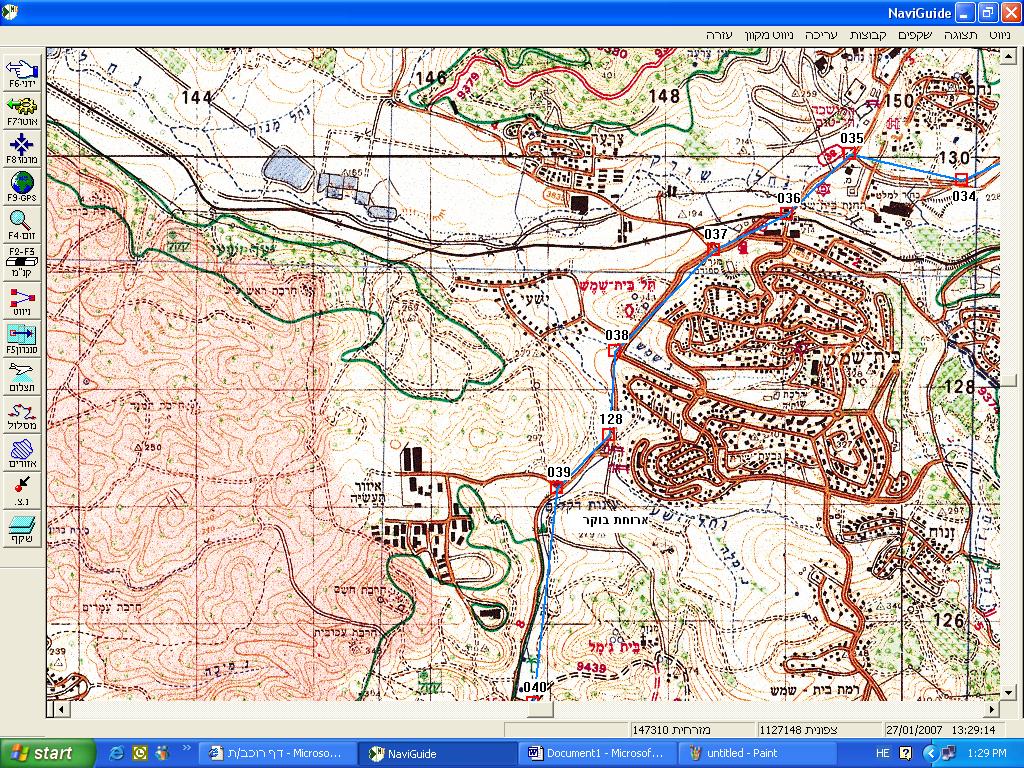1024x768 pixels.
Task: Activate the automatic mode tool (F7)
Action: pyautogui.click(x=22, y=108)
